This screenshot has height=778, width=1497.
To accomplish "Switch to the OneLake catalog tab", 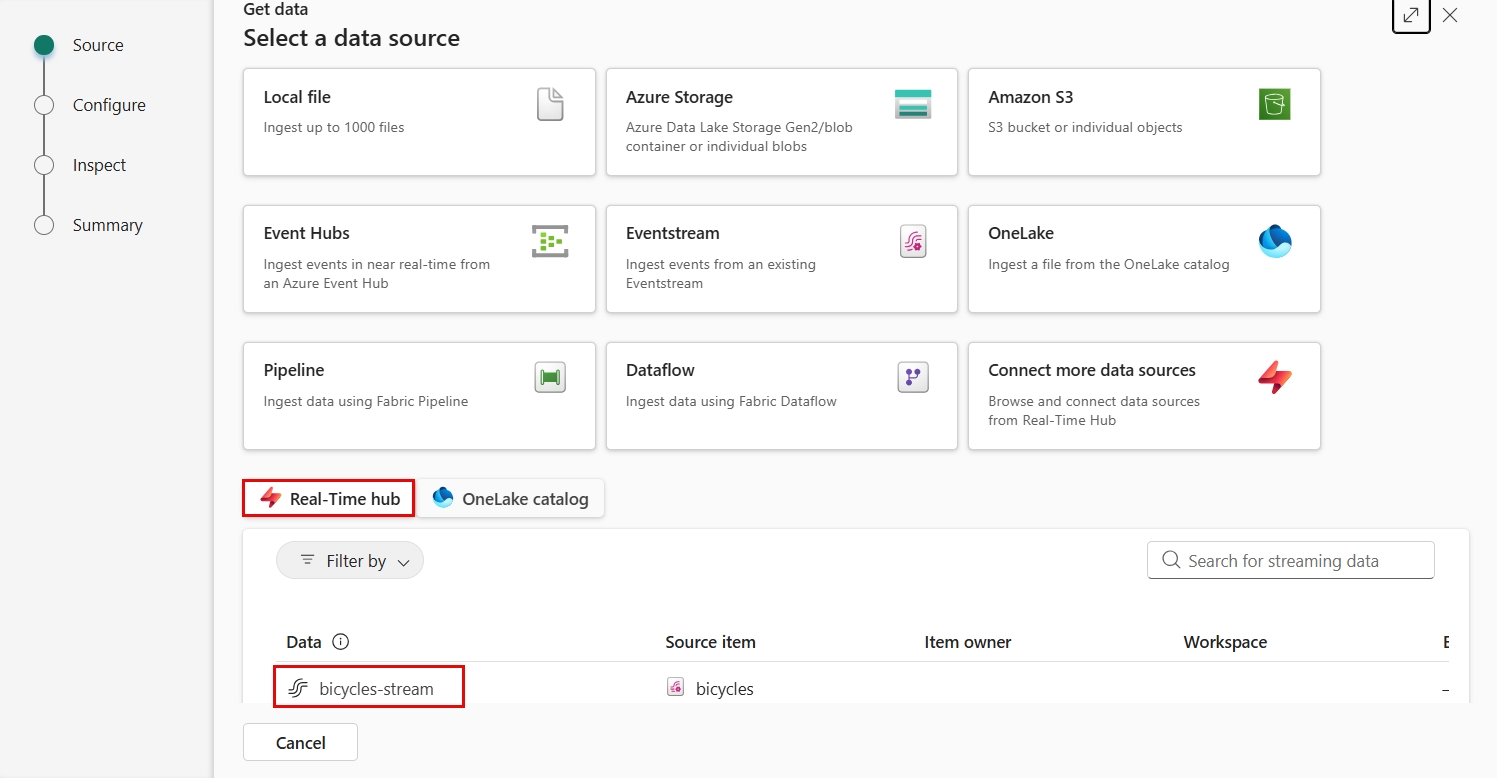I will [x=510, y=498].
